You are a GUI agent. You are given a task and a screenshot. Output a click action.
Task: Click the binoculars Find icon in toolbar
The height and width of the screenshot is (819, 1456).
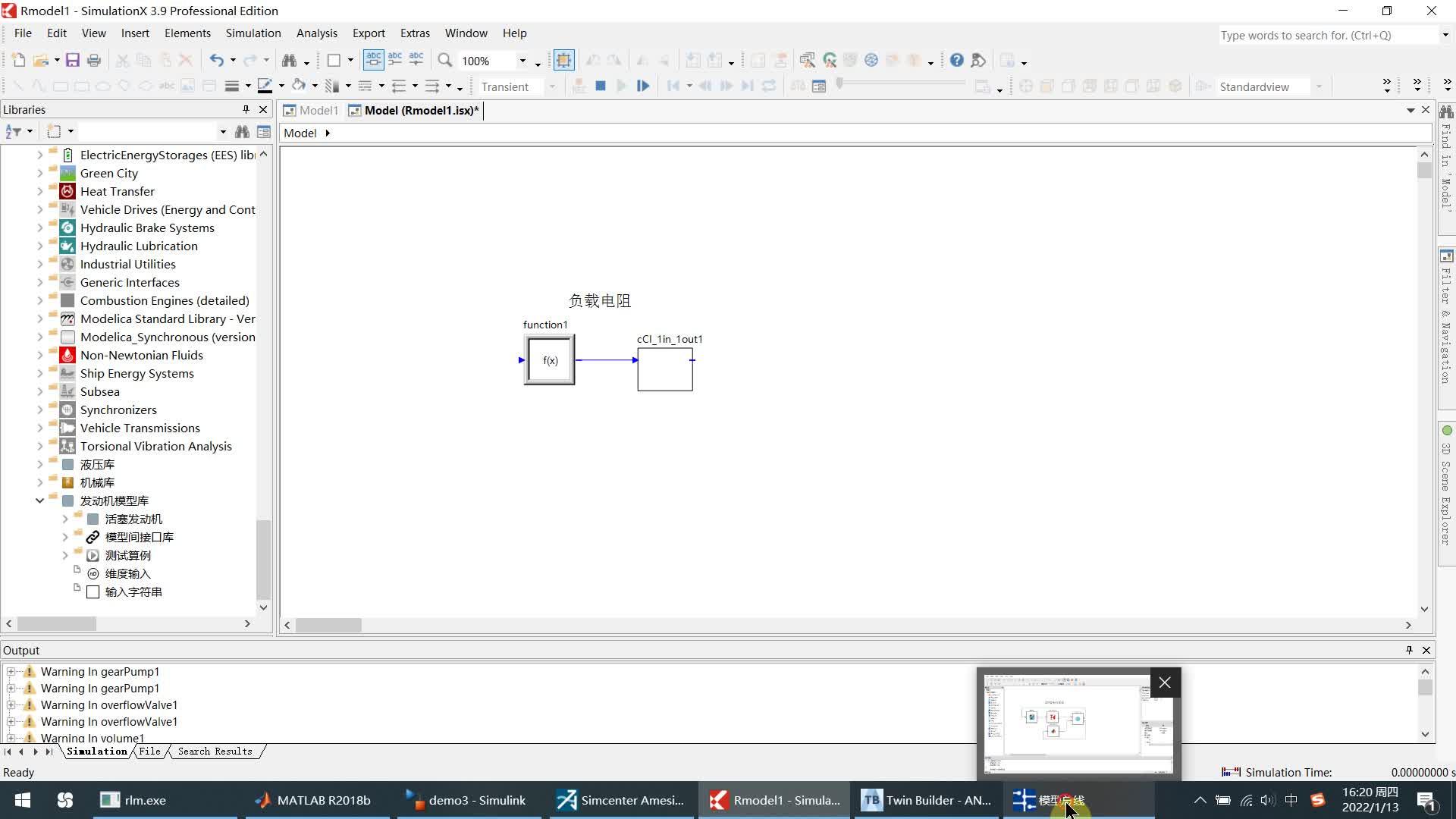pyautogui.click(x=289, y=61)
